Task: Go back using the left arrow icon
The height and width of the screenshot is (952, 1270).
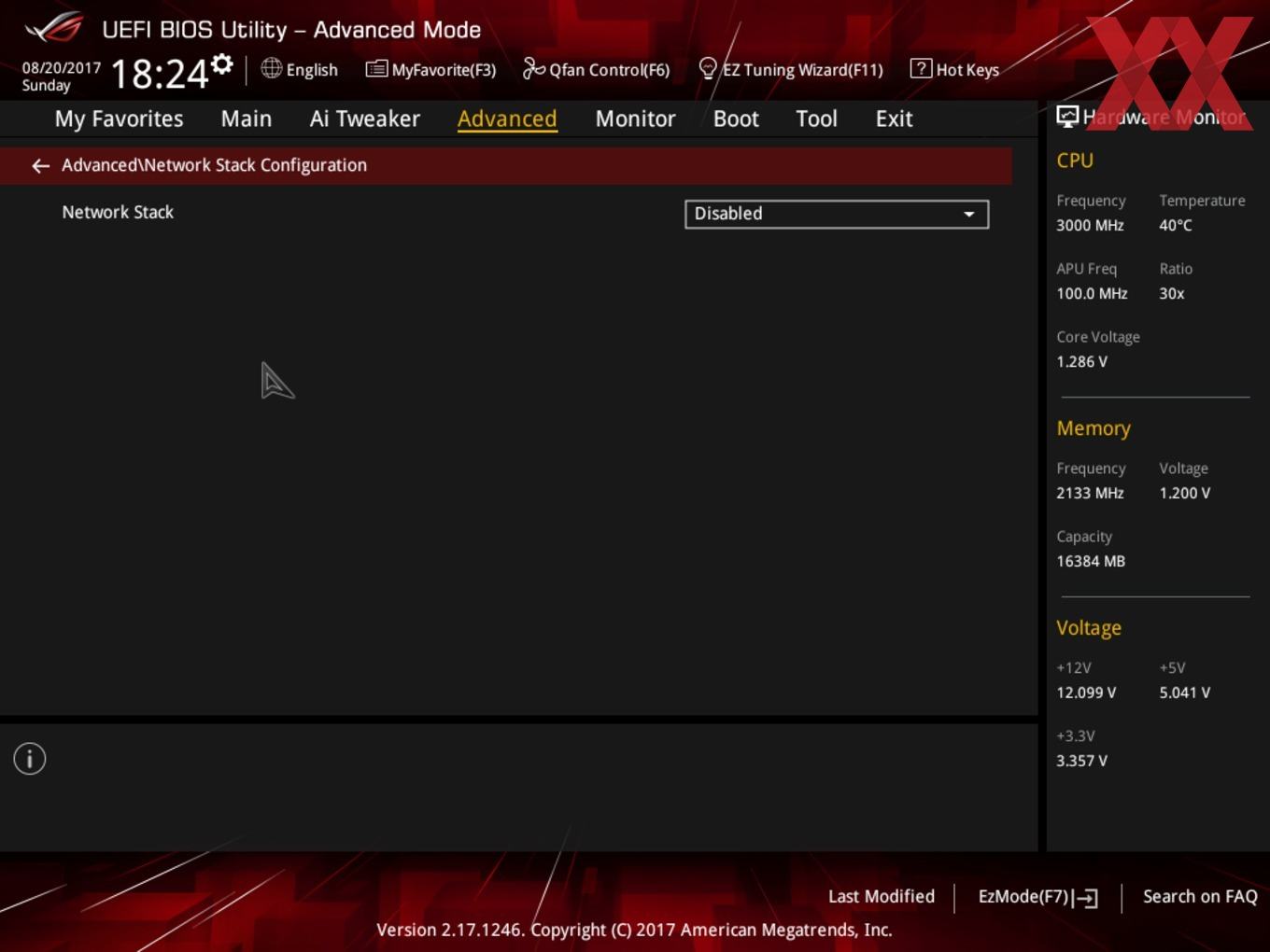Action: [40, 166]
